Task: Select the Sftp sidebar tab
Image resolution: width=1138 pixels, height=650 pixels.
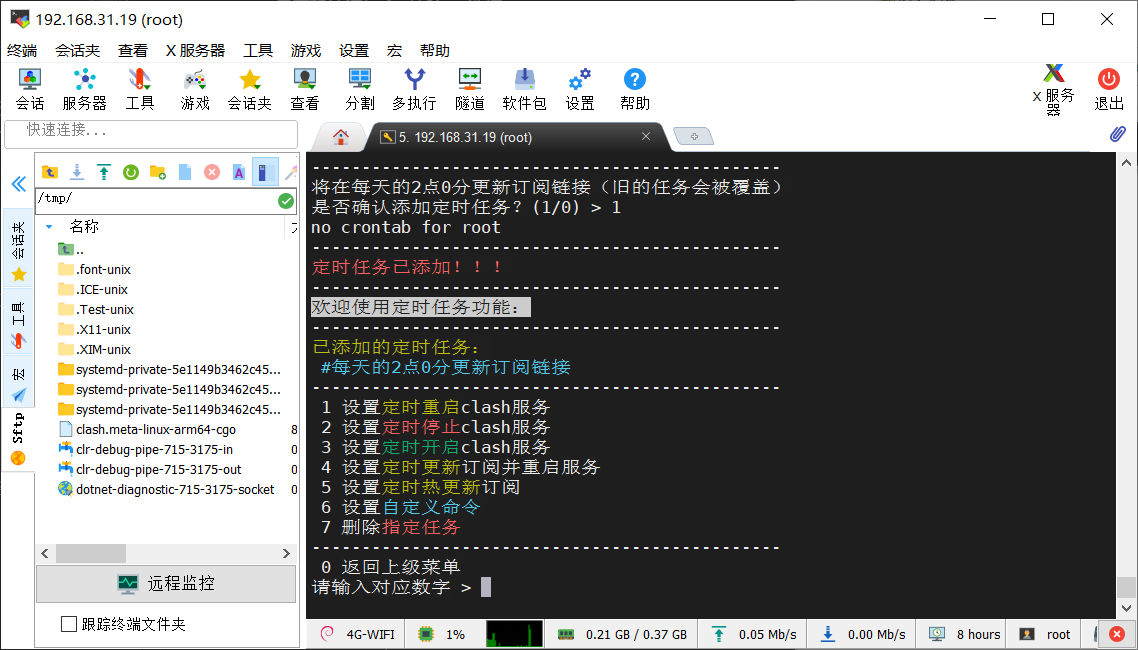Action: pos(18,438)
